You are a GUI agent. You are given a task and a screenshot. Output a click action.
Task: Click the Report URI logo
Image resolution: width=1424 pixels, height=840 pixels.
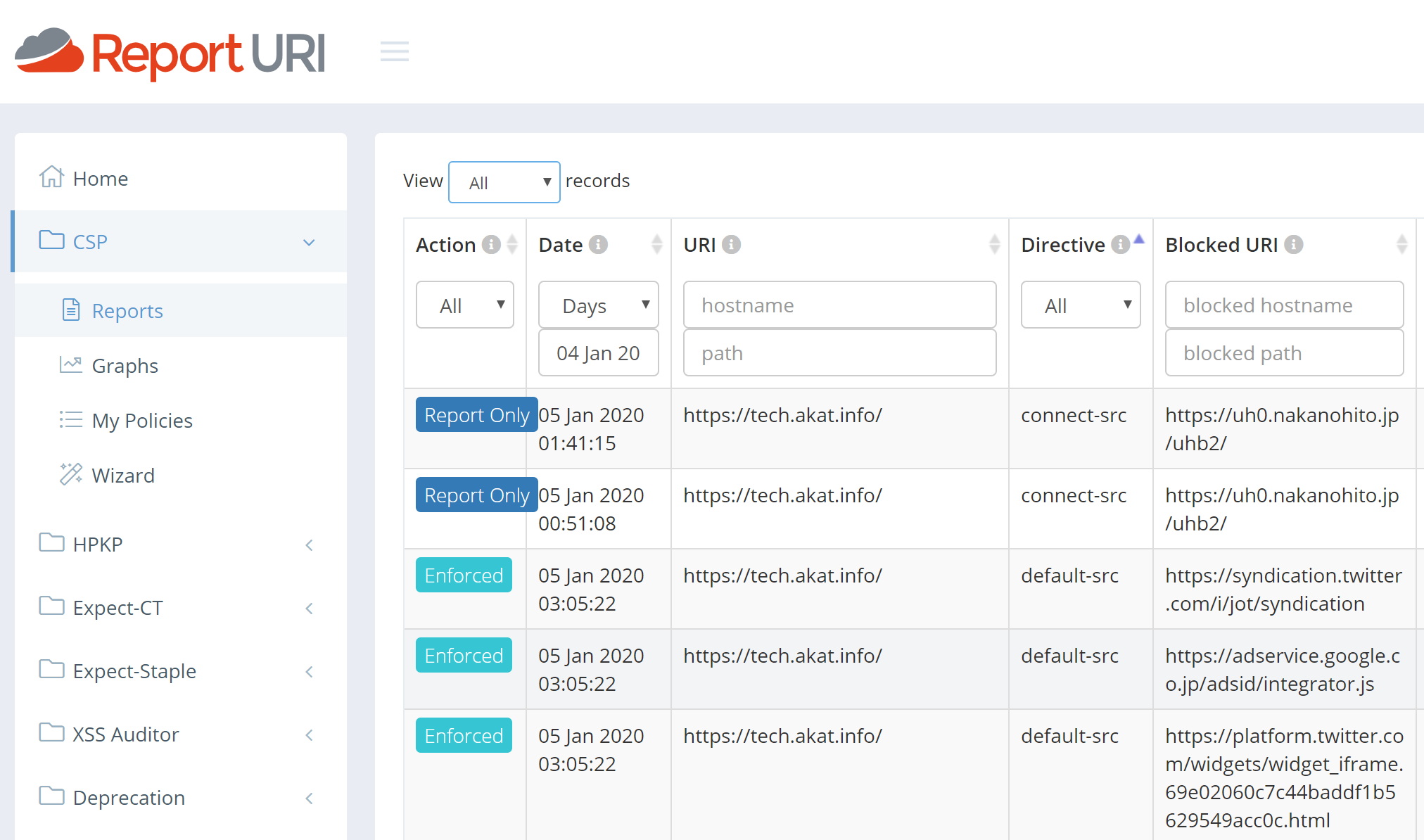(170, 53)
